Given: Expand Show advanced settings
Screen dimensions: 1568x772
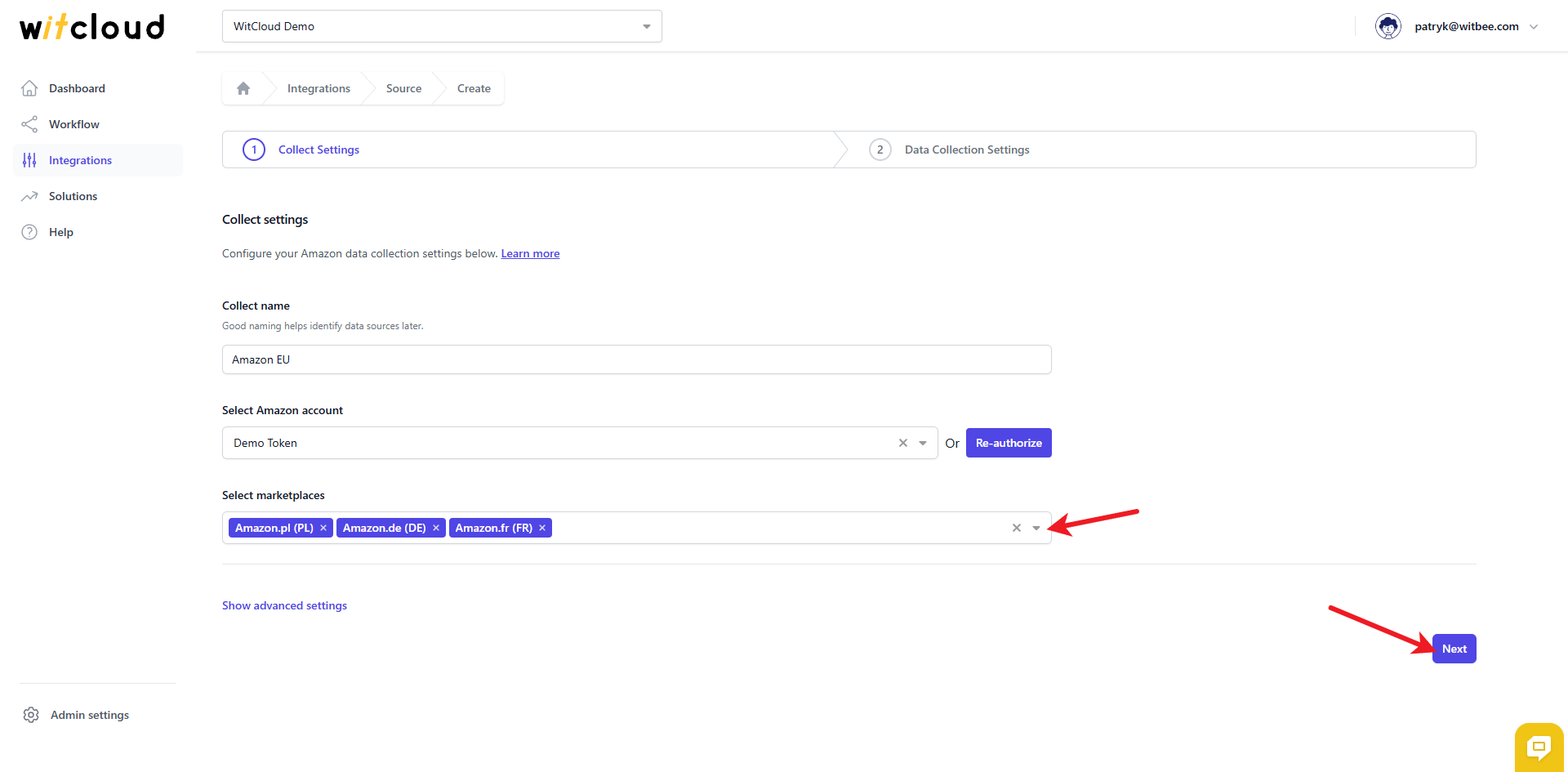Looking at the screenshot, I should click(x=284, y=605).
